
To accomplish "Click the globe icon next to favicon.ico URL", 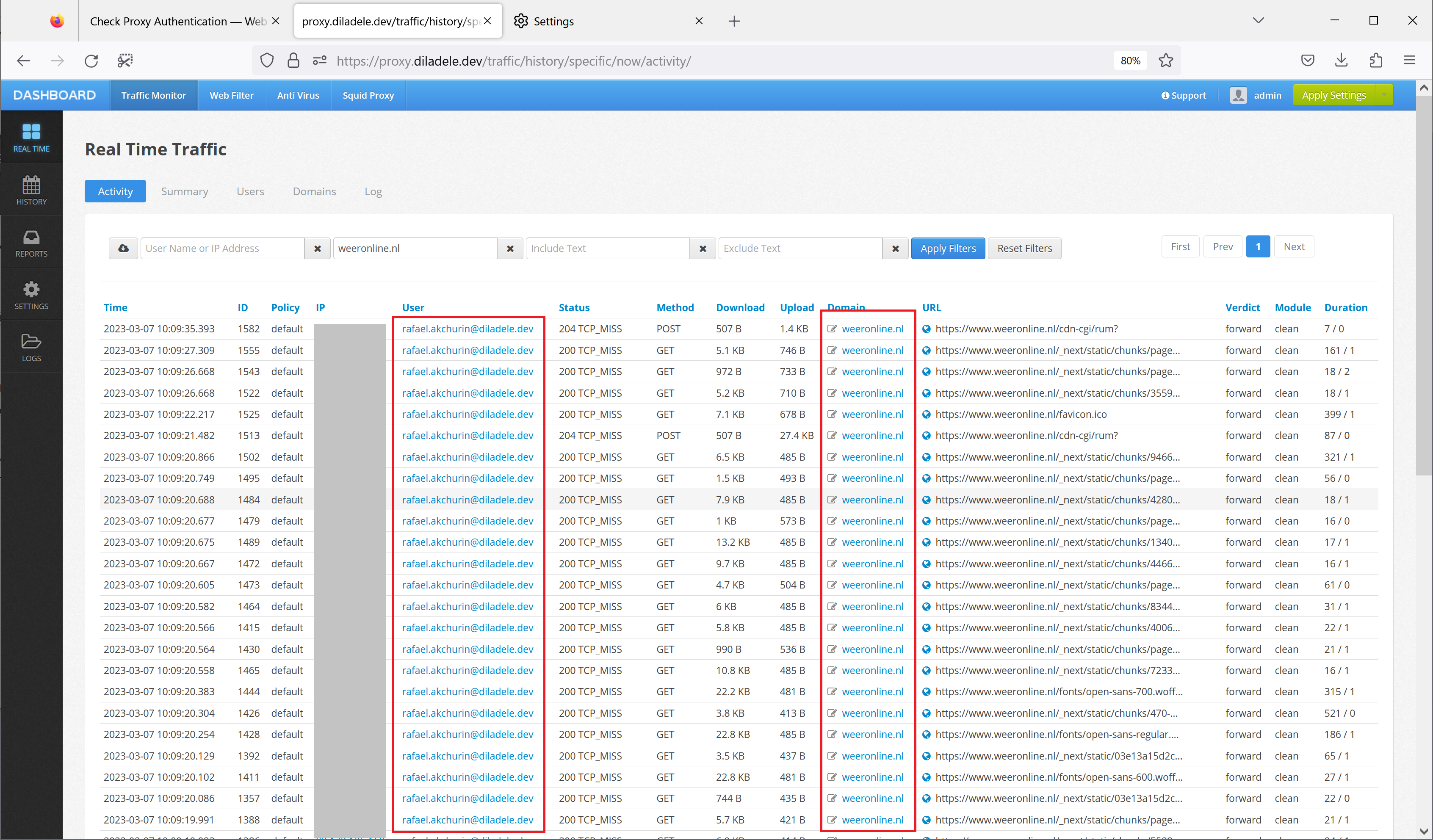I will [x=927, y=414].
